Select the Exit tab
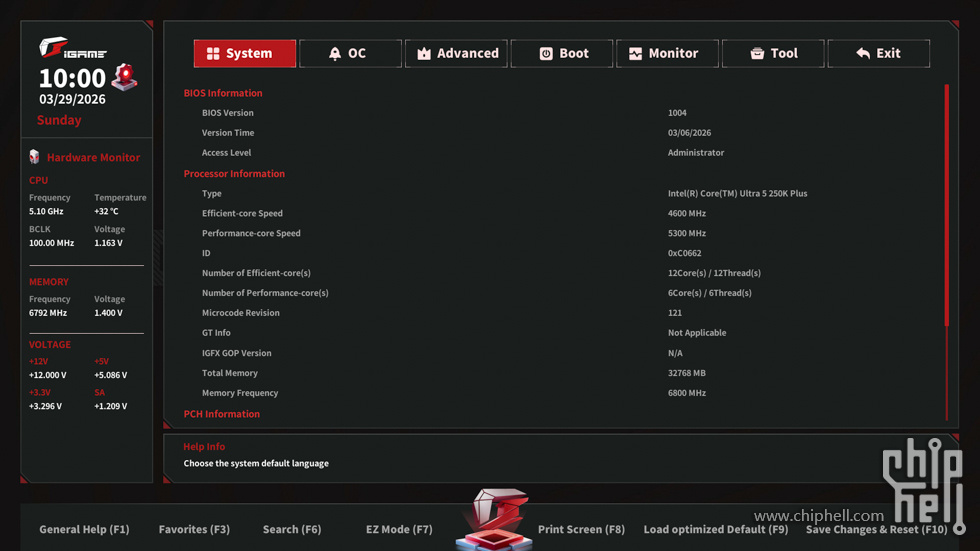 pyautogui.click(x=878, y=53)
